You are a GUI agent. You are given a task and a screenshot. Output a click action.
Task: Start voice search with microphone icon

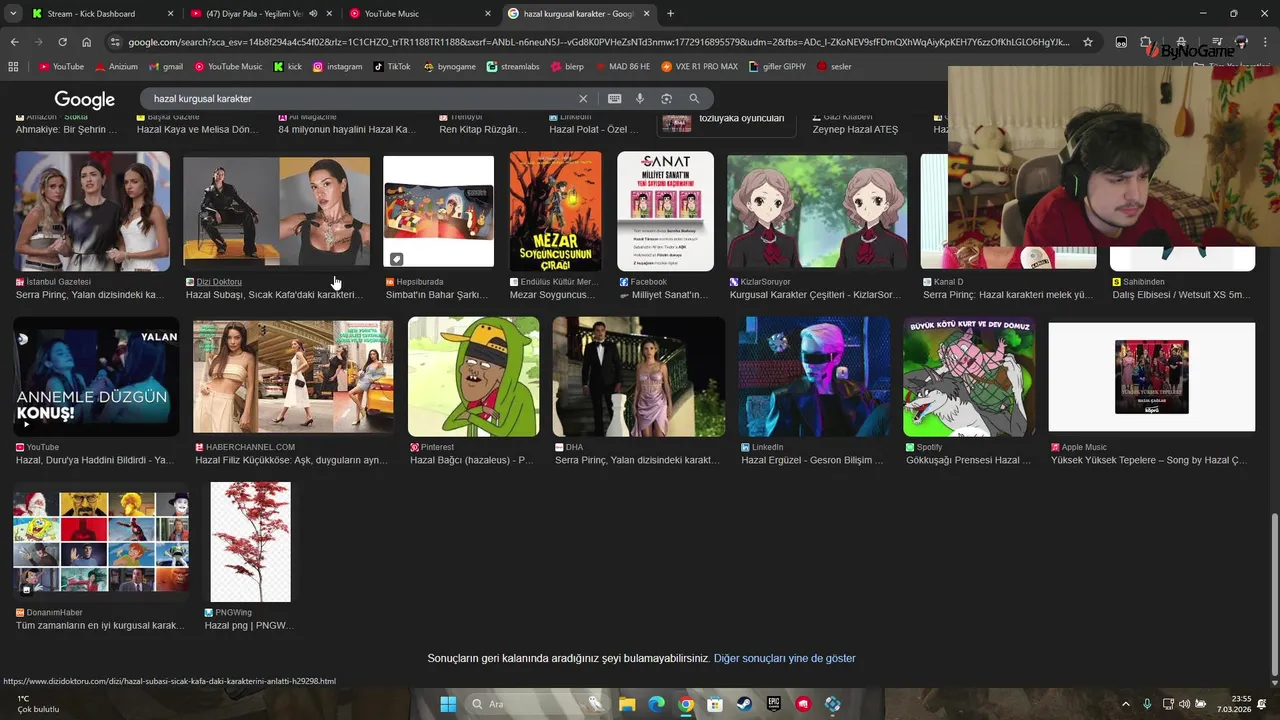point(640,99)
